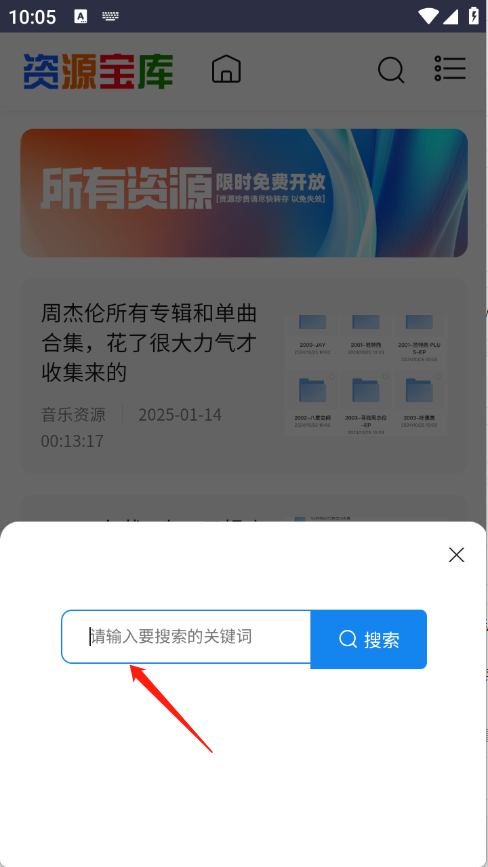
Task: Click the blue 搜索 button
Action: click(369, 639)
